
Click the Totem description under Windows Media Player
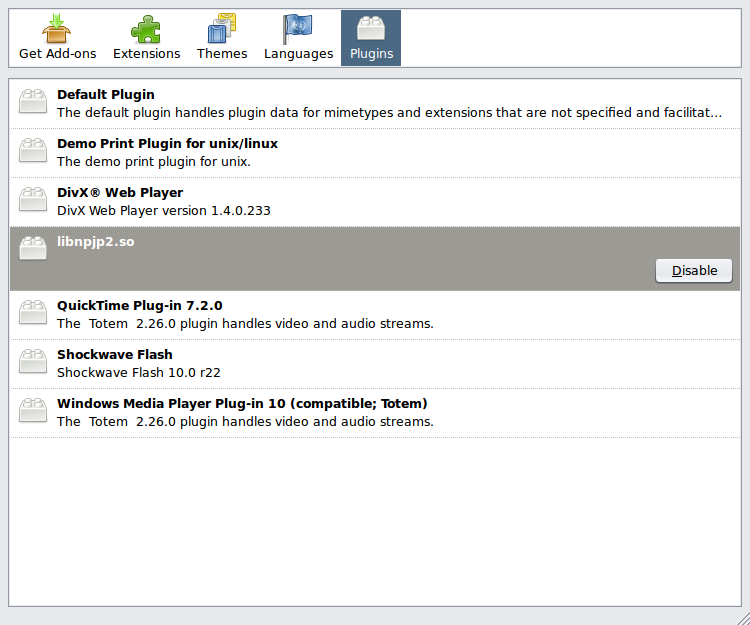click(245, 422)
